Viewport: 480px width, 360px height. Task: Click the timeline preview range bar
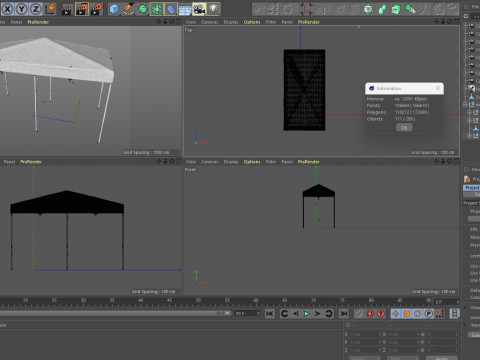point(115,313)
